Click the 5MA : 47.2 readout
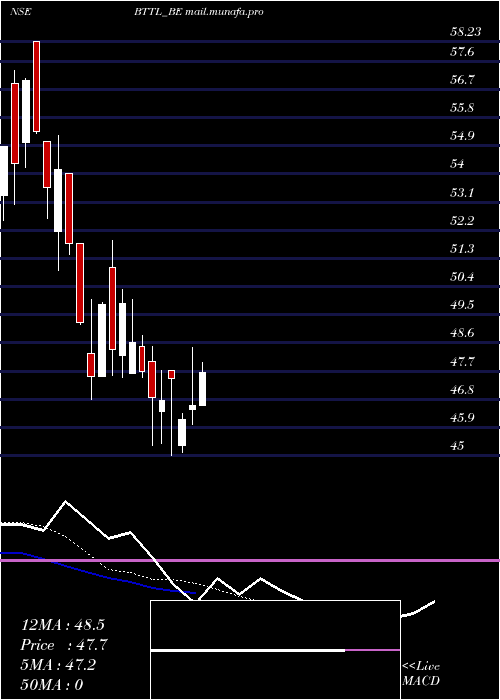This screenshot has width=500, height=700. (58, 665)
